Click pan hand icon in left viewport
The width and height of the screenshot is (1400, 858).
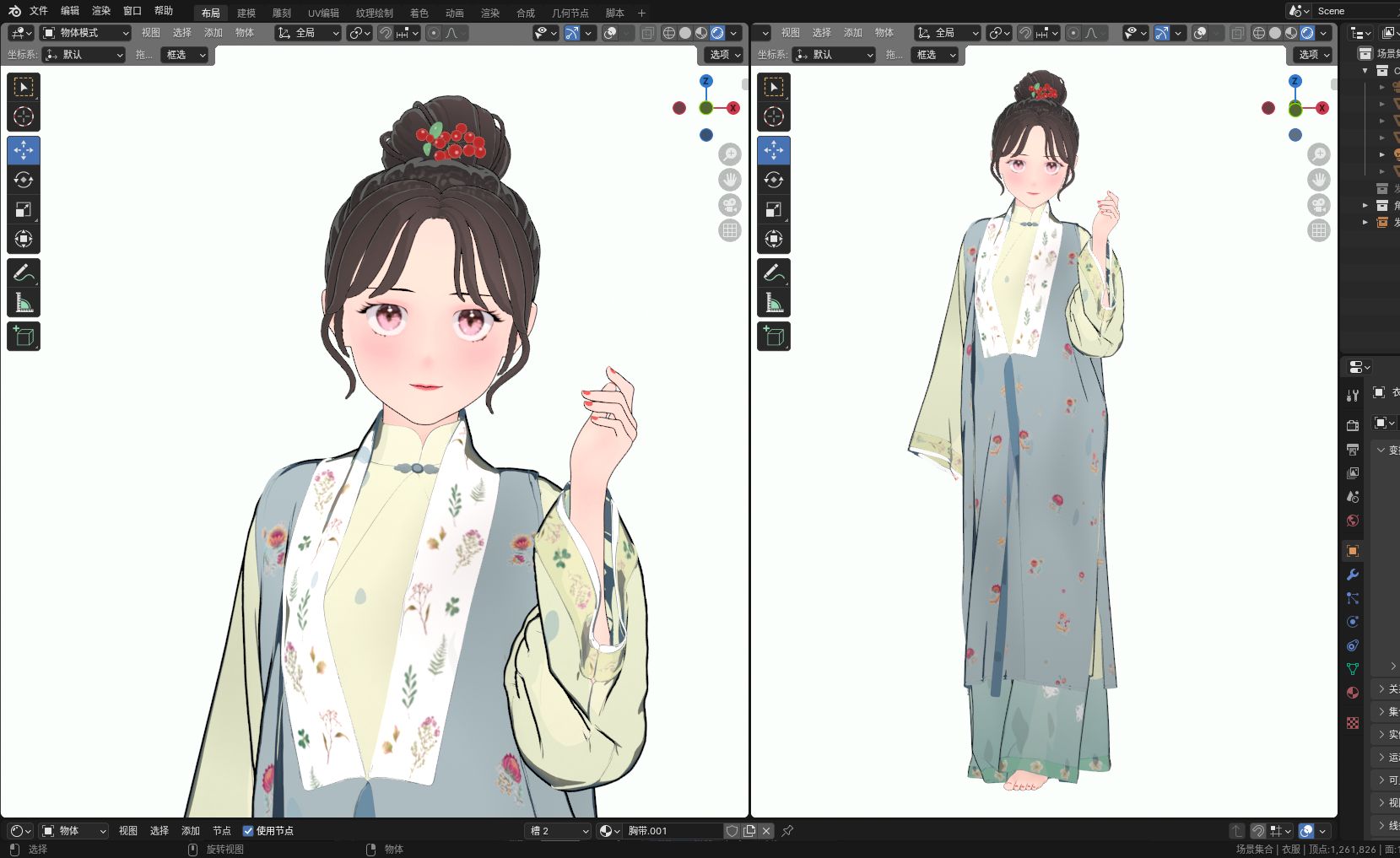point(730,180)
